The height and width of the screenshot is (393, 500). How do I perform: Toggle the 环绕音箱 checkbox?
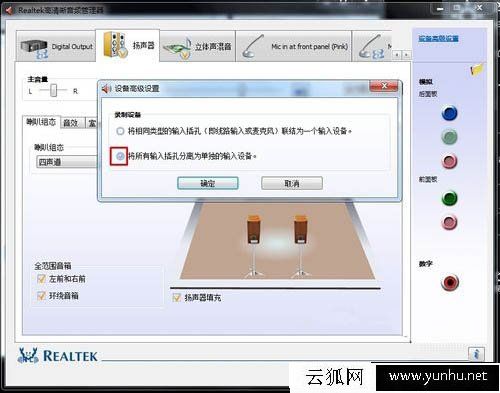click(x=41, y=295)
